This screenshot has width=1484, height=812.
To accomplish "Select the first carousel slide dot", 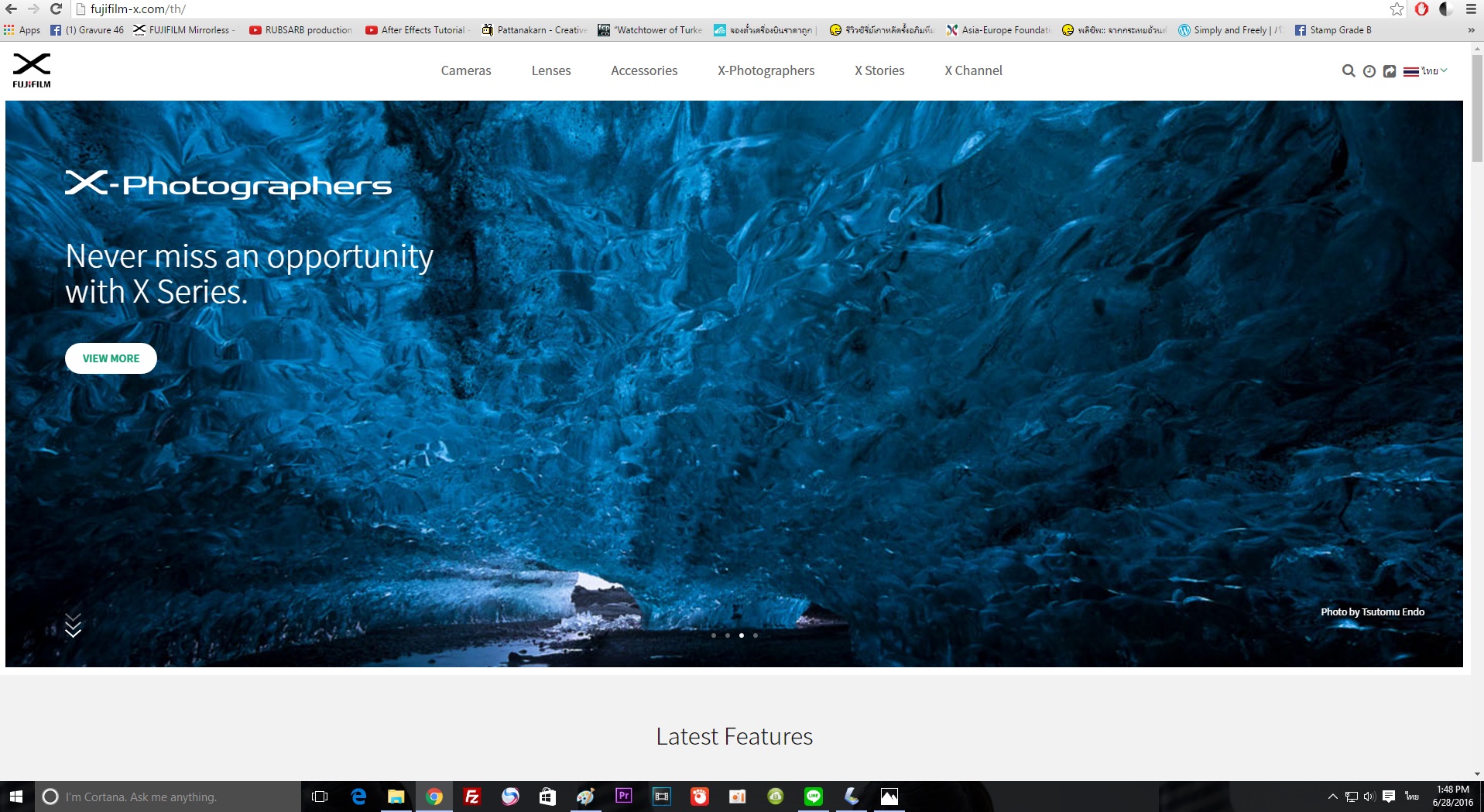I will [x=714, y=636].
